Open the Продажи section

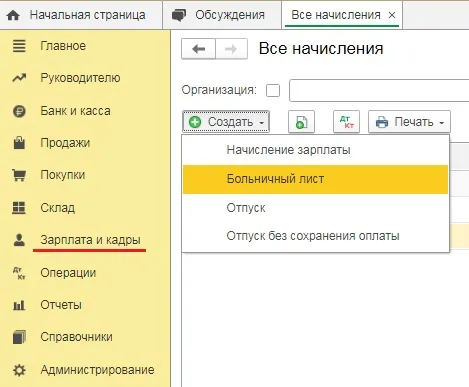[65, 143]
